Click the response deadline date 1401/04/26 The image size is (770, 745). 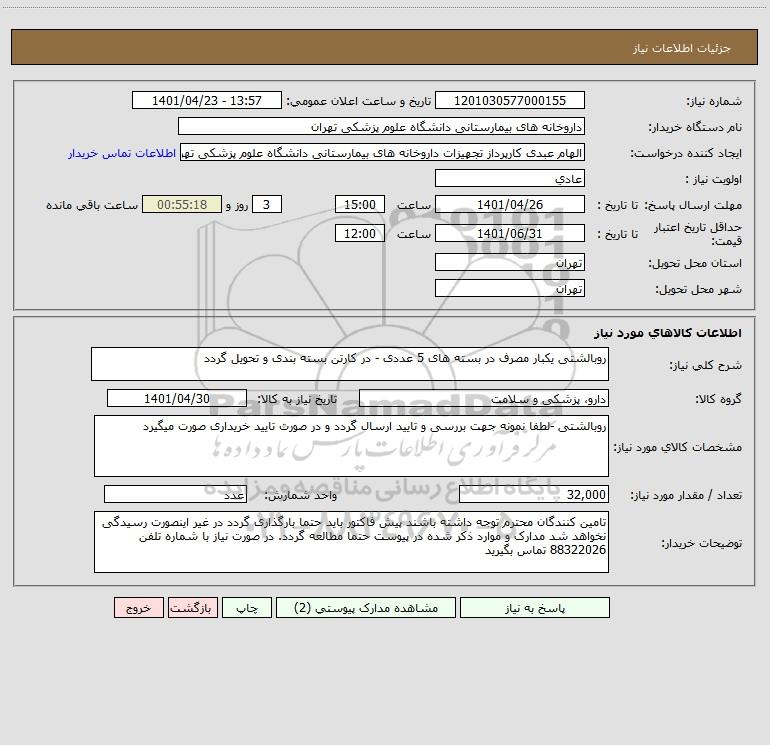510,204
